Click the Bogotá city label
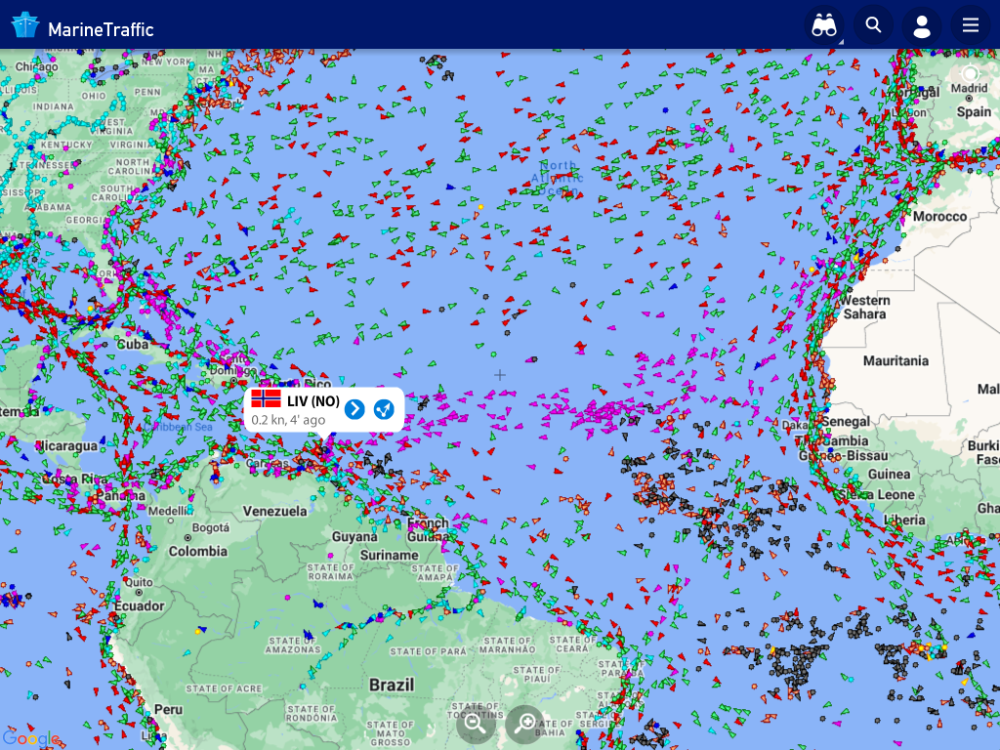1000x750 pixels. 210,528
